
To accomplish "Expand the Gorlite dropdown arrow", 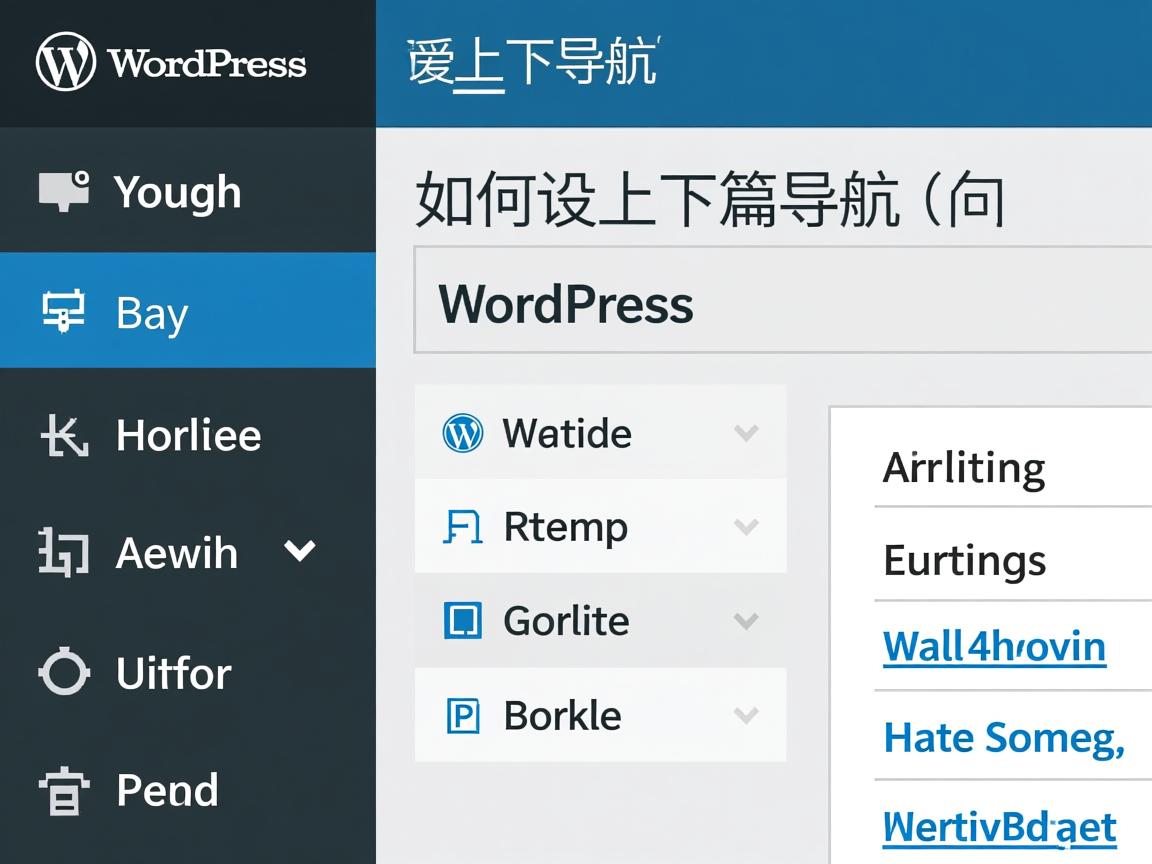I will pyautogui.click(x=745, y=621).
